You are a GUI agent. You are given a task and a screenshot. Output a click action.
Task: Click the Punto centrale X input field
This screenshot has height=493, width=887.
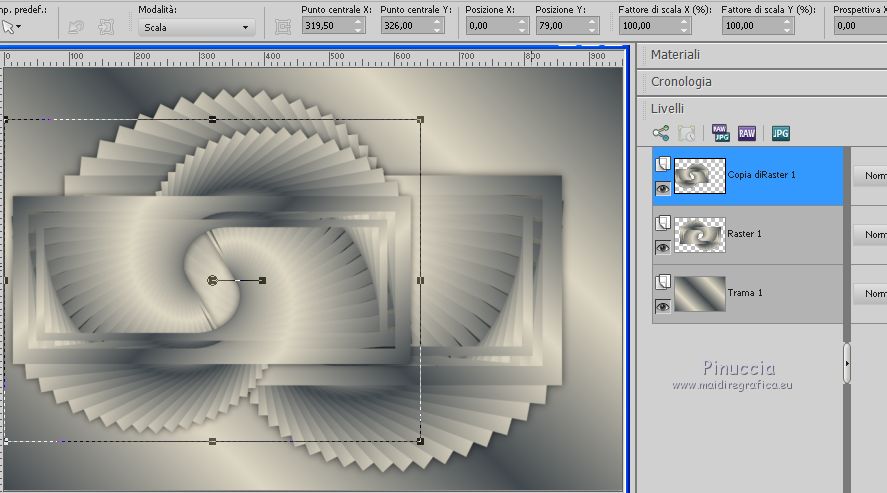(326, 26)
